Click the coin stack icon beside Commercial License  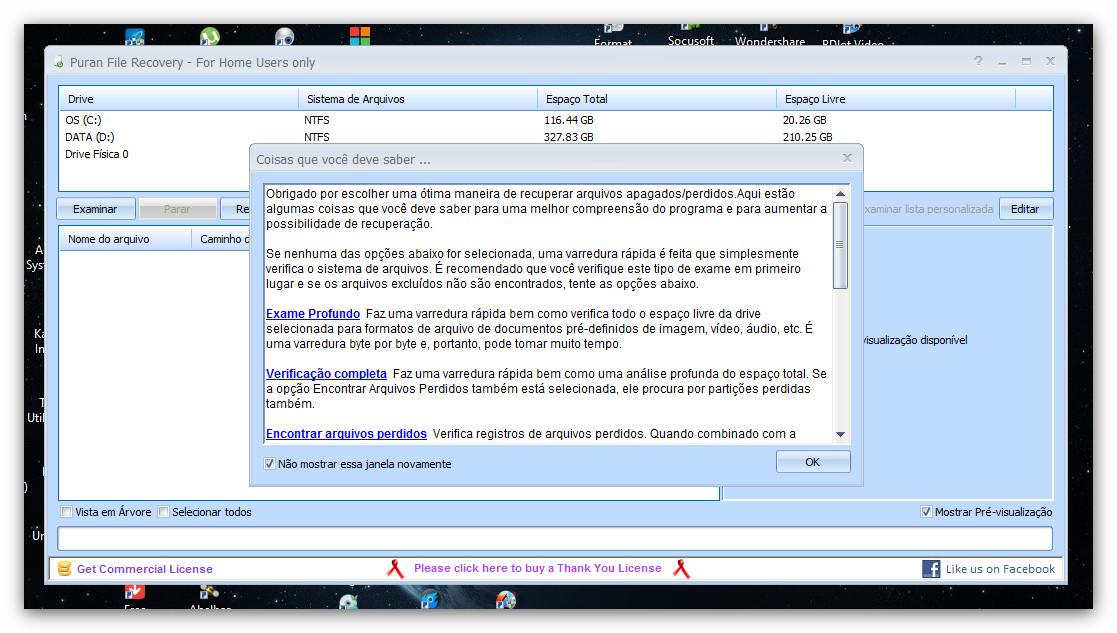coord(65,569)
